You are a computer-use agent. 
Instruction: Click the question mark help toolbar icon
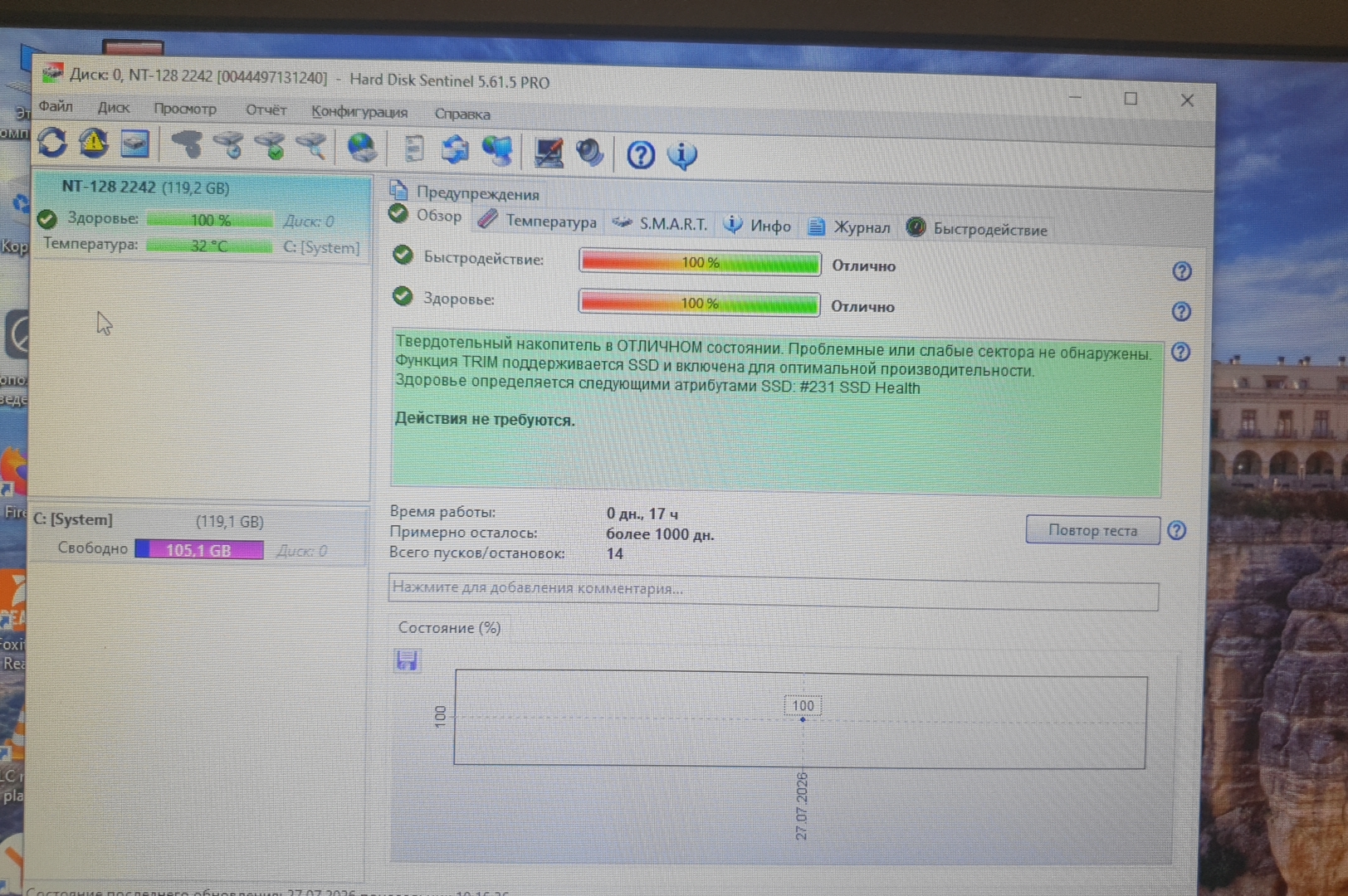(641, 154)
